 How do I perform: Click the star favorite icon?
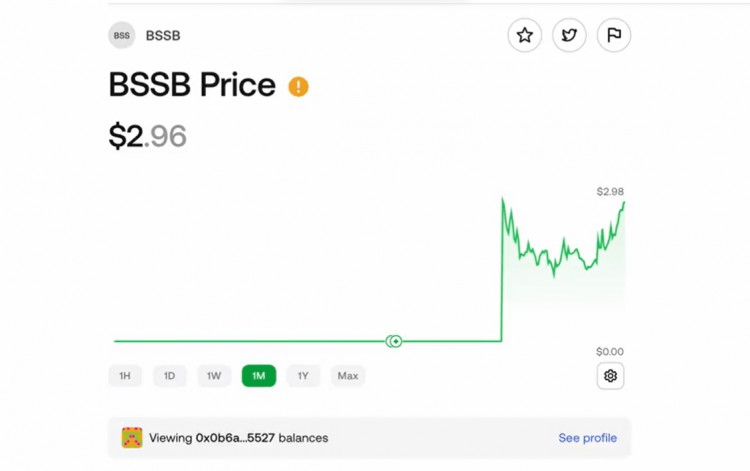(525, 36)
